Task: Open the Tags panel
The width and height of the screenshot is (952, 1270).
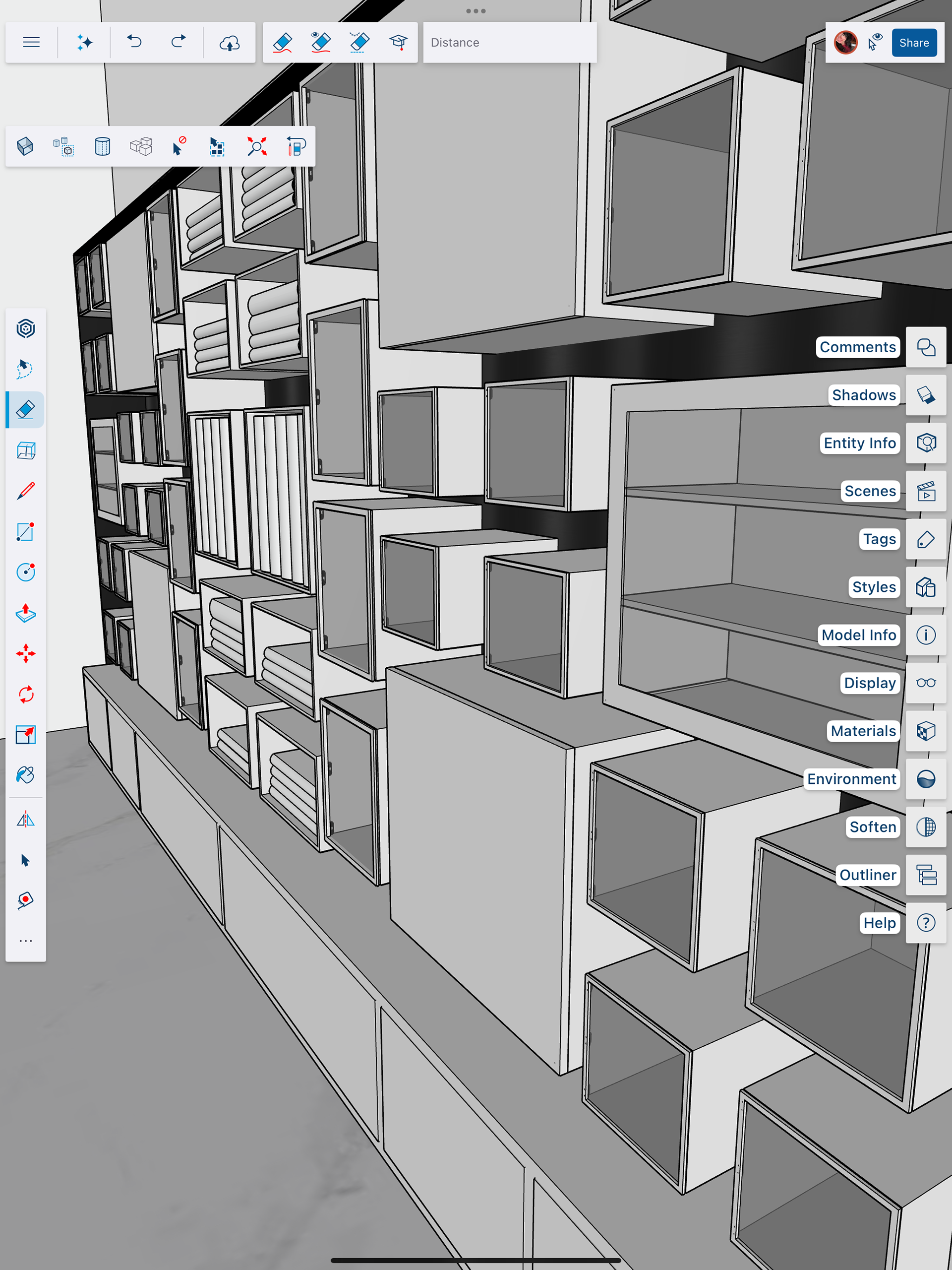Action: pyautogui.click(x=925, y=539)
